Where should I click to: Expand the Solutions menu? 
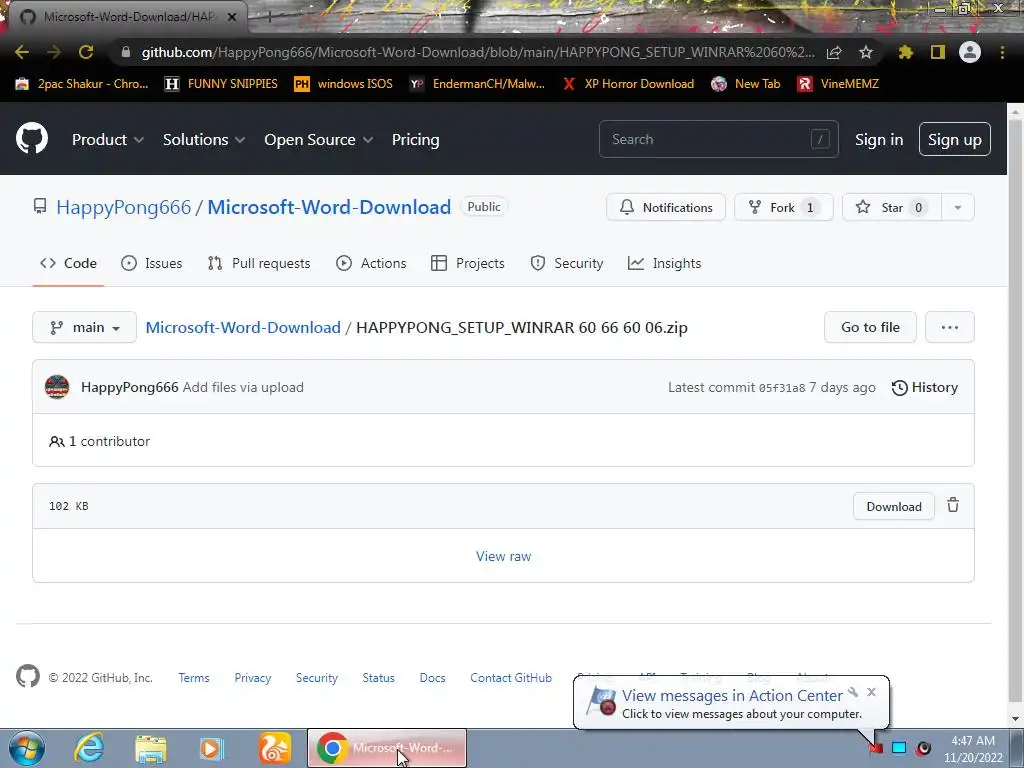point(204,139)
